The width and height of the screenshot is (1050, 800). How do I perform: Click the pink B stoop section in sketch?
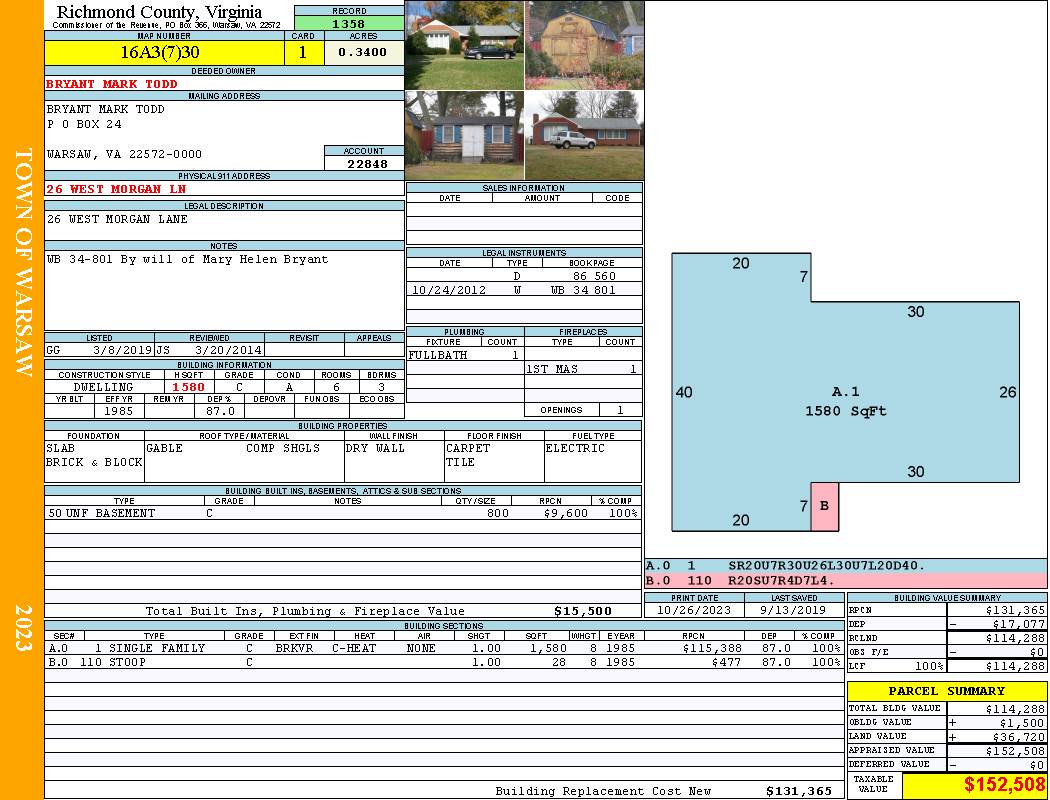point(824,507)
